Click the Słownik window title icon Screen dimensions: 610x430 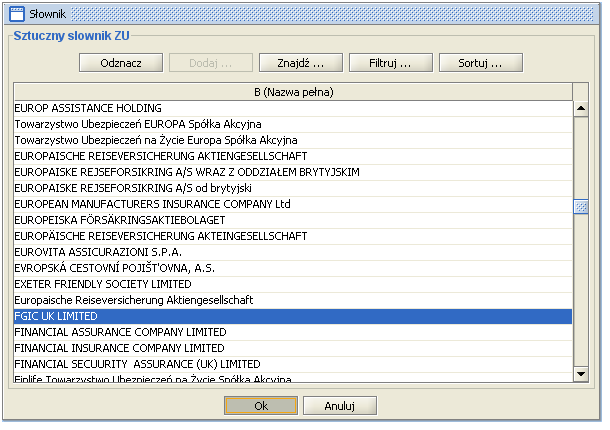click(17, 14)
